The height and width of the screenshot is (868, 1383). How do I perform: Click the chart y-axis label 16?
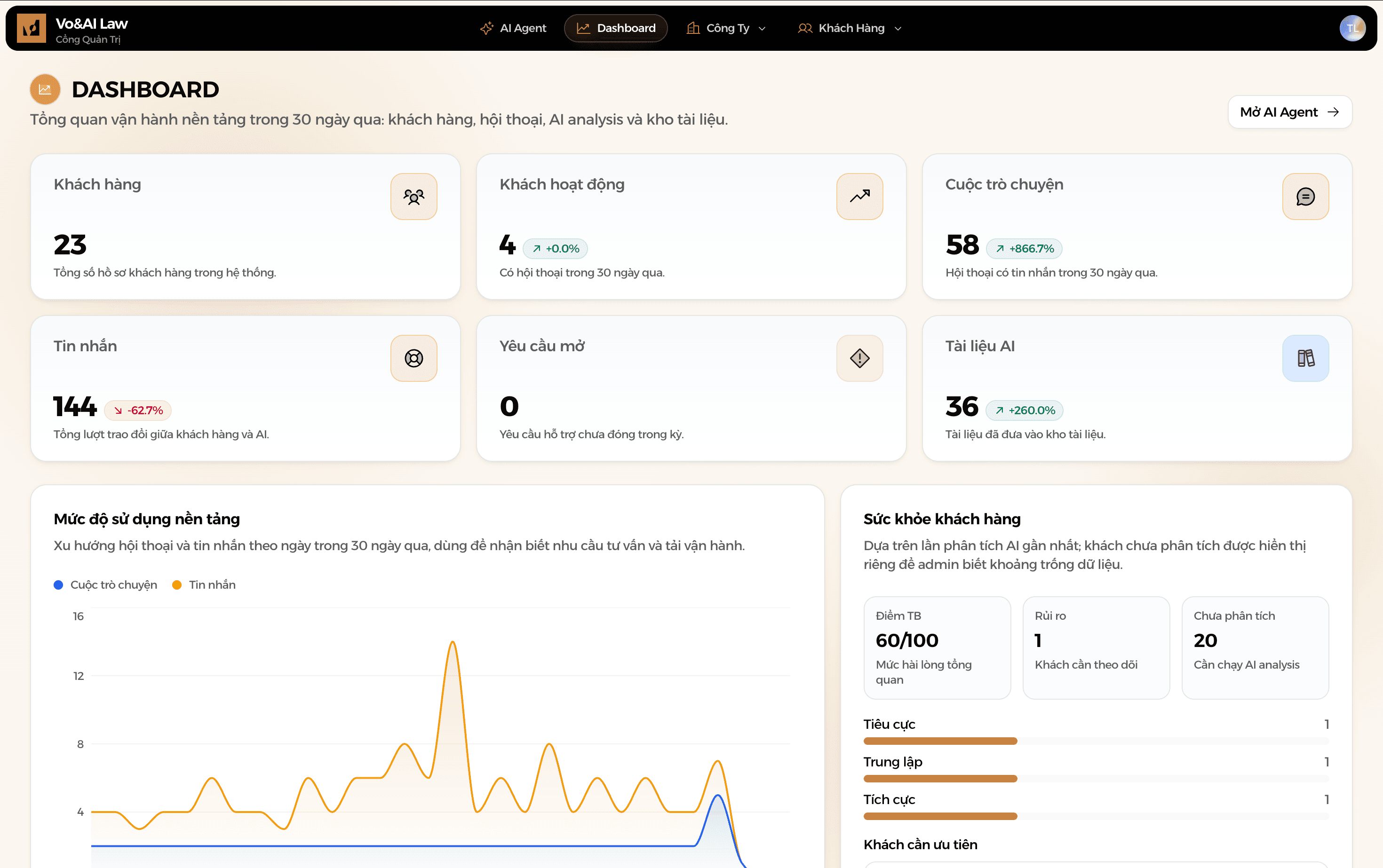click(78, 616)
